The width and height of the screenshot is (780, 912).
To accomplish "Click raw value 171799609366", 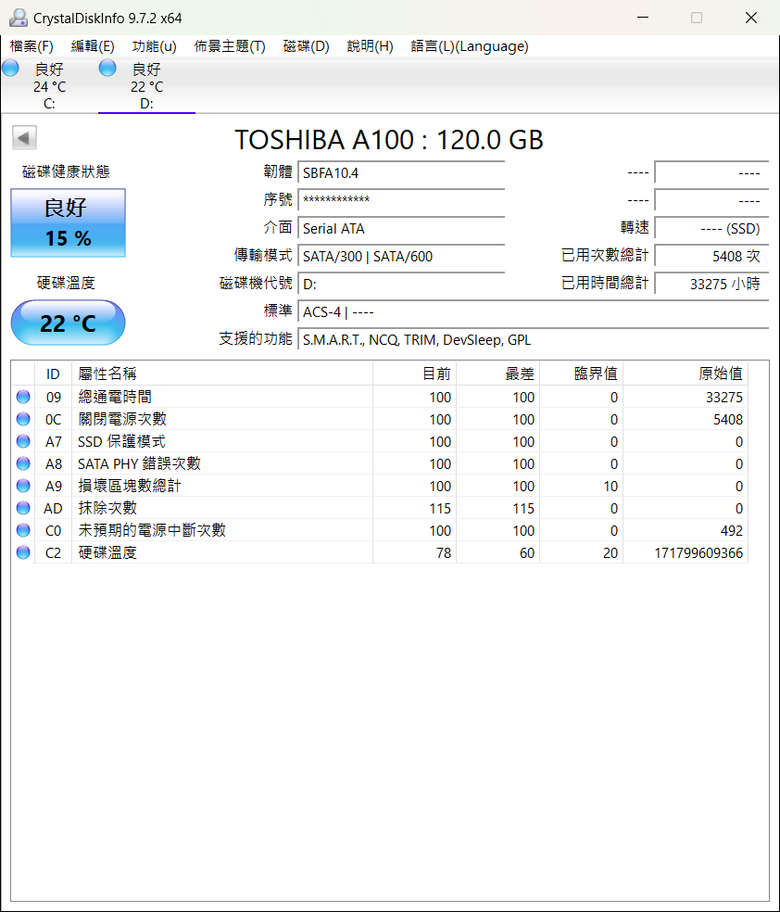I will [x=699, y=553].
